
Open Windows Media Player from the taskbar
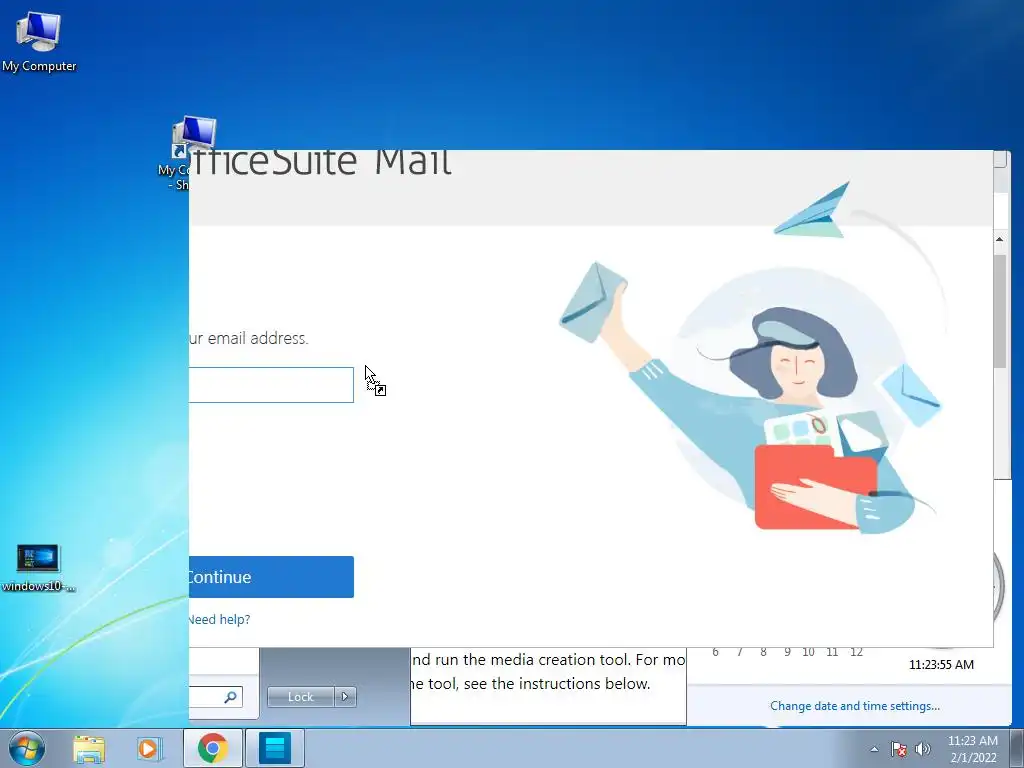149,748
